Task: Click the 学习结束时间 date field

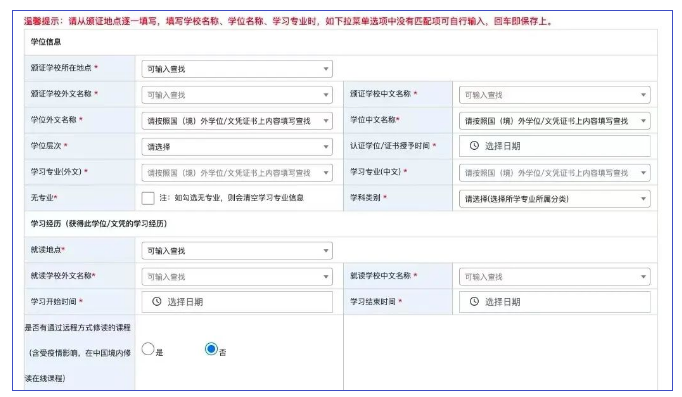Action: pyautogui.click(x=555, y=302)
